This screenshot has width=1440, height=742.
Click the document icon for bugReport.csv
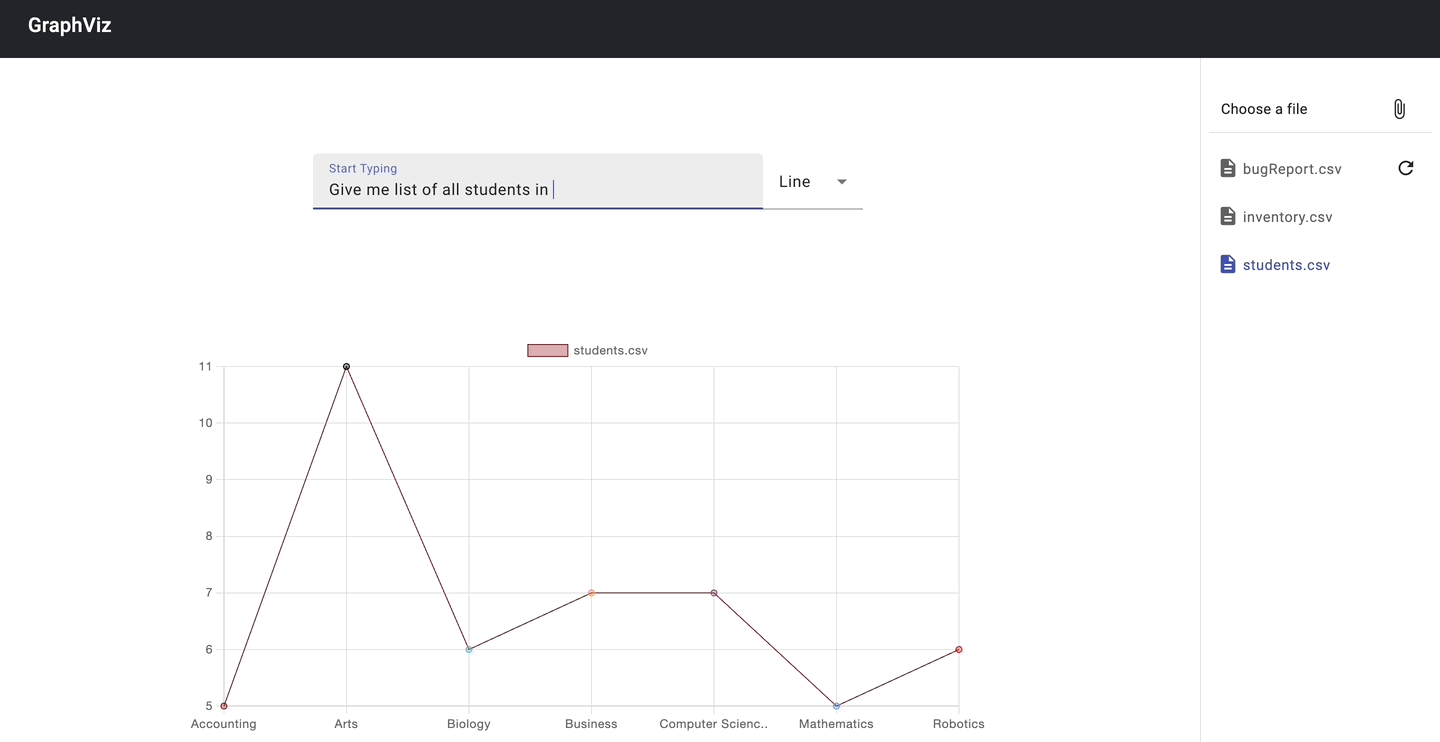click(x=1228, y=168)
